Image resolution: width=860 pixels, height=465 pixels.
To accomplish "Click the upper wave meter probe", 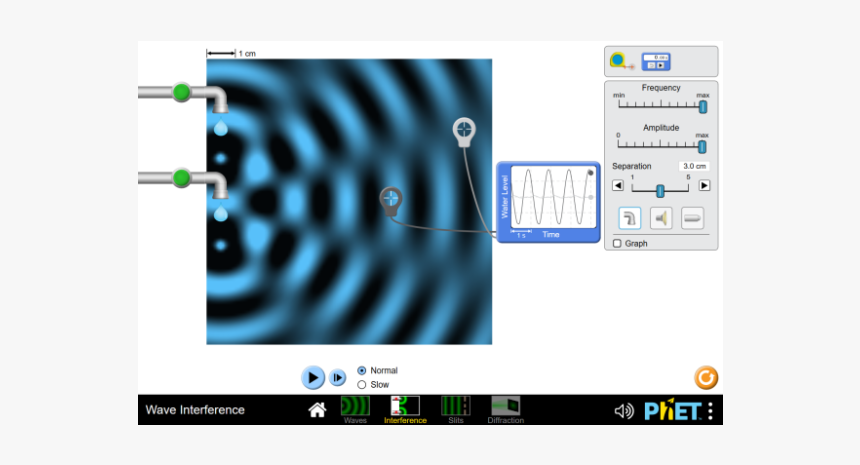I will pyautogui.click(x=464, y=131).
